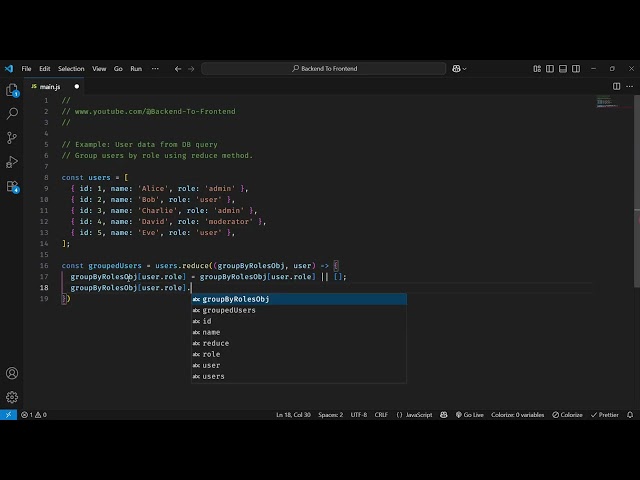Toggle the secondary side bar
This screenshot has width=640, height=480.
point(576,69)
